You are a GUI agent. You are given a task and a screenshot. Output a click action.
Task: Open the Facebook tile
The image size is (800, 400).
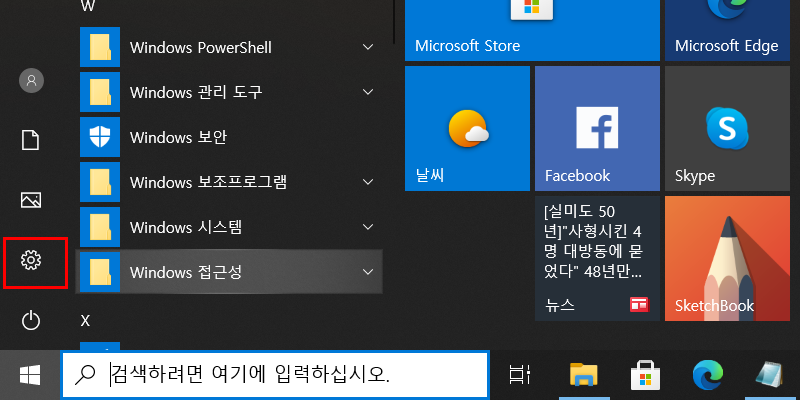597,129
